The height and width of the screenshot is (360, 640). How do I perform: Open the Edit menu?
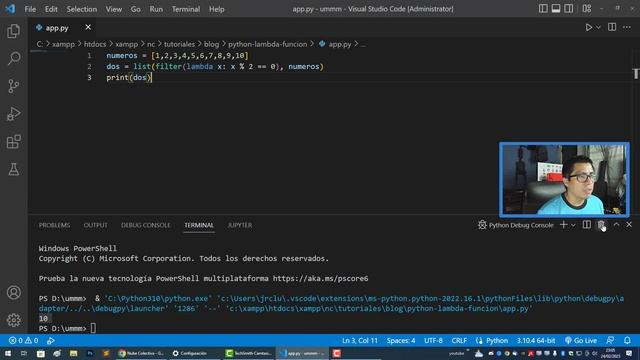pyautogui.click(x=51, y=9)
